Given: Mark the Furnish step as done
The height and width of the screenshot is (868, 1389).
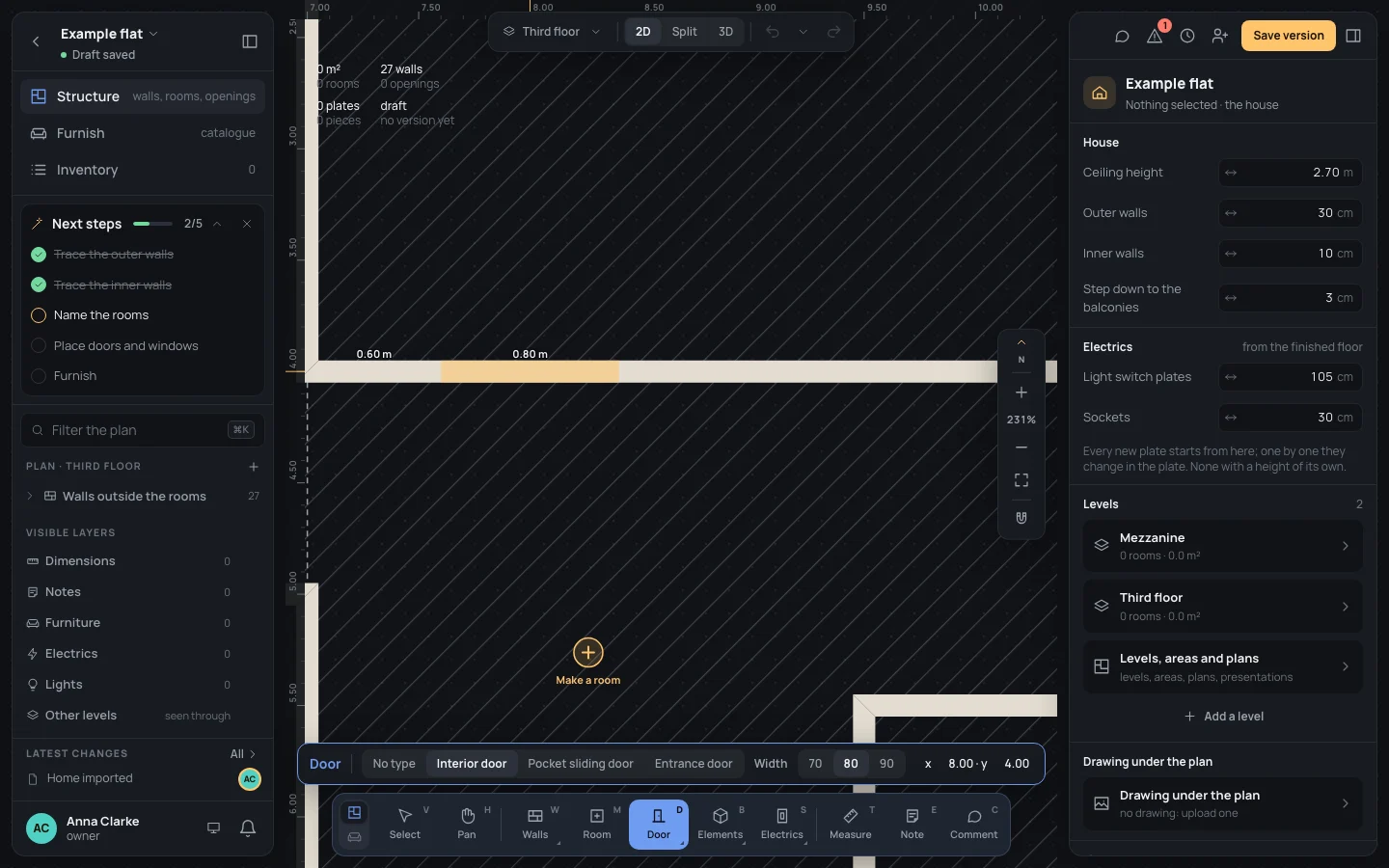Looking at the screenshot, I should tap(39, 376).
